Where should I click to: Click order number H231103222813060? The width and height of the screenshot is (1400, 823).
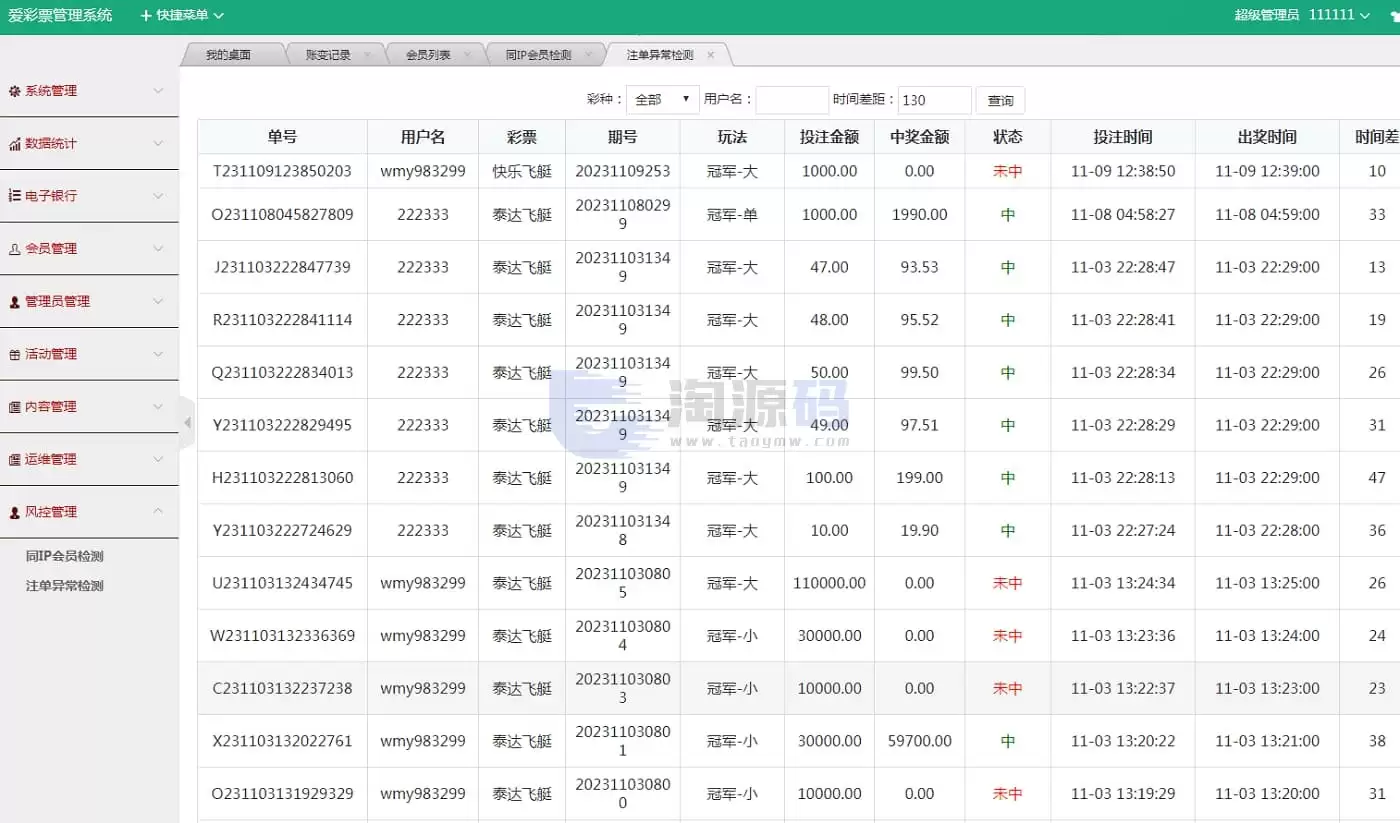coord(283,478)
